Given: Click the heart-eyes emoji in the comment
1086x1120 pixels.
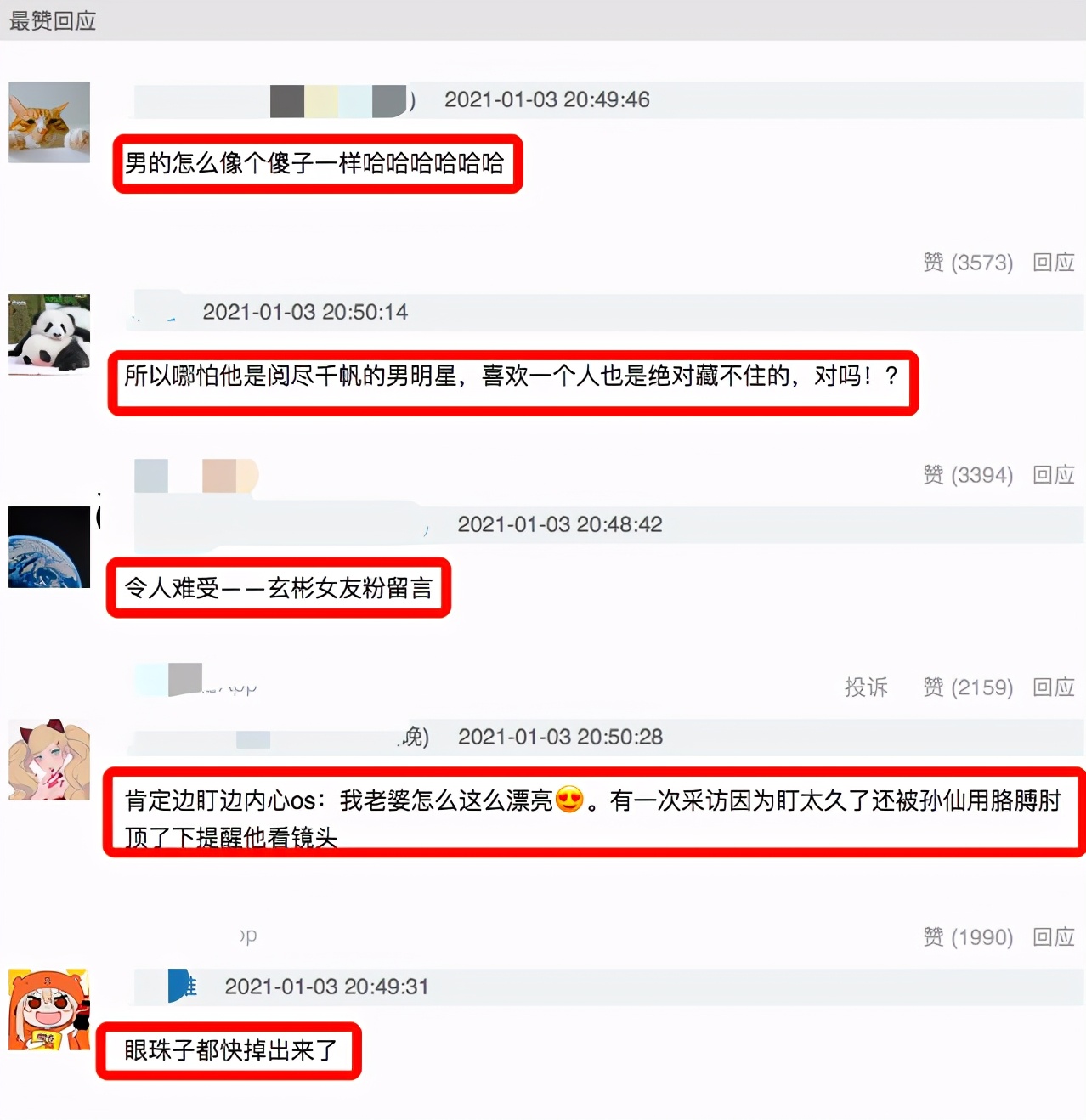Looking at the screenshot, I should click(569, 800).
